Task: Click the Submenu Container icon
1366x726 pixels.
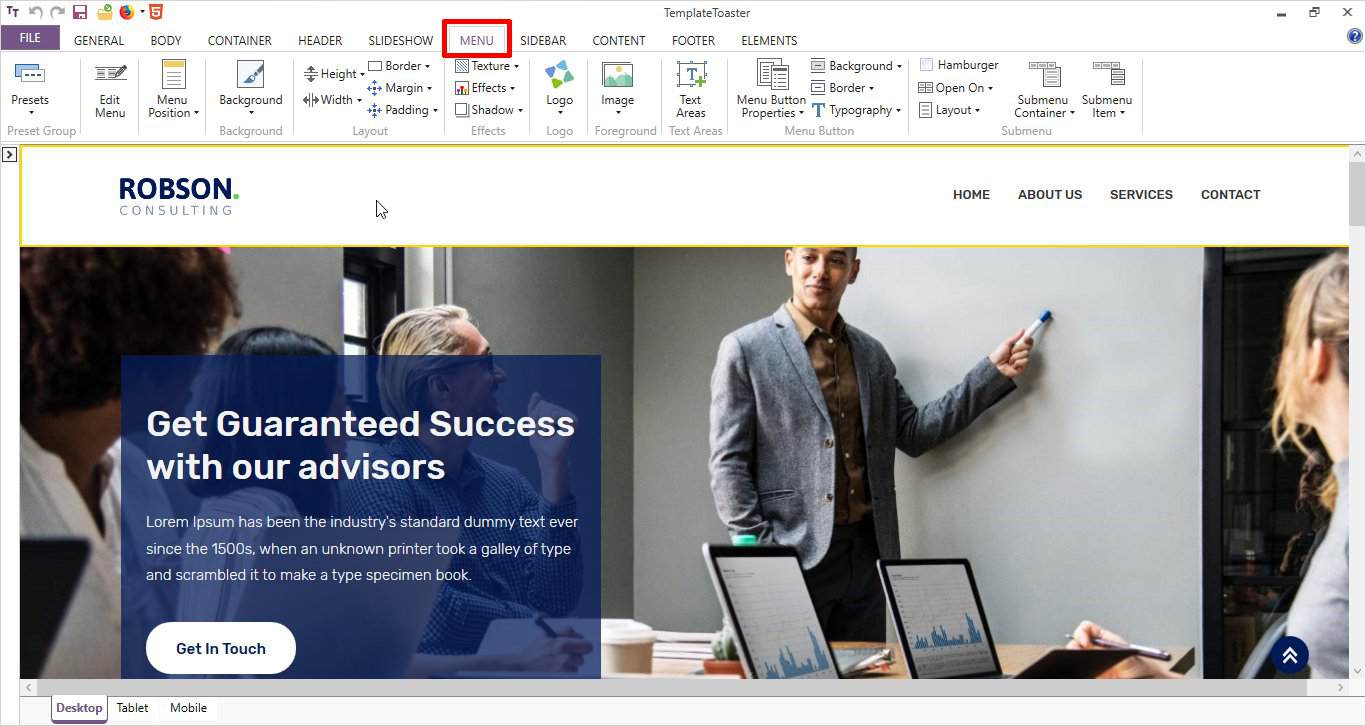Action: [x=1044, y=75]
